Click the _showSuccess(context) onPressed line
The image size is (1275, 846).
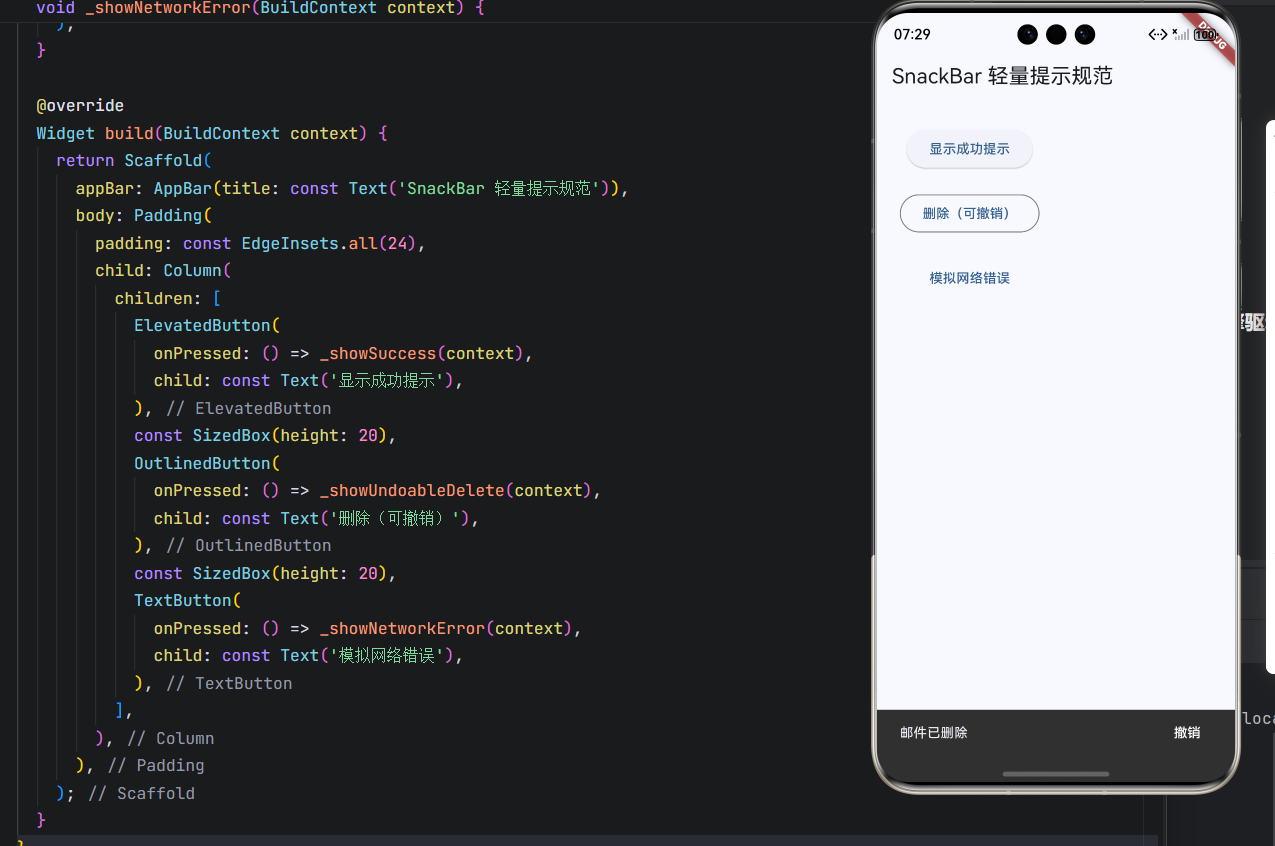click(x=343, y=353)
